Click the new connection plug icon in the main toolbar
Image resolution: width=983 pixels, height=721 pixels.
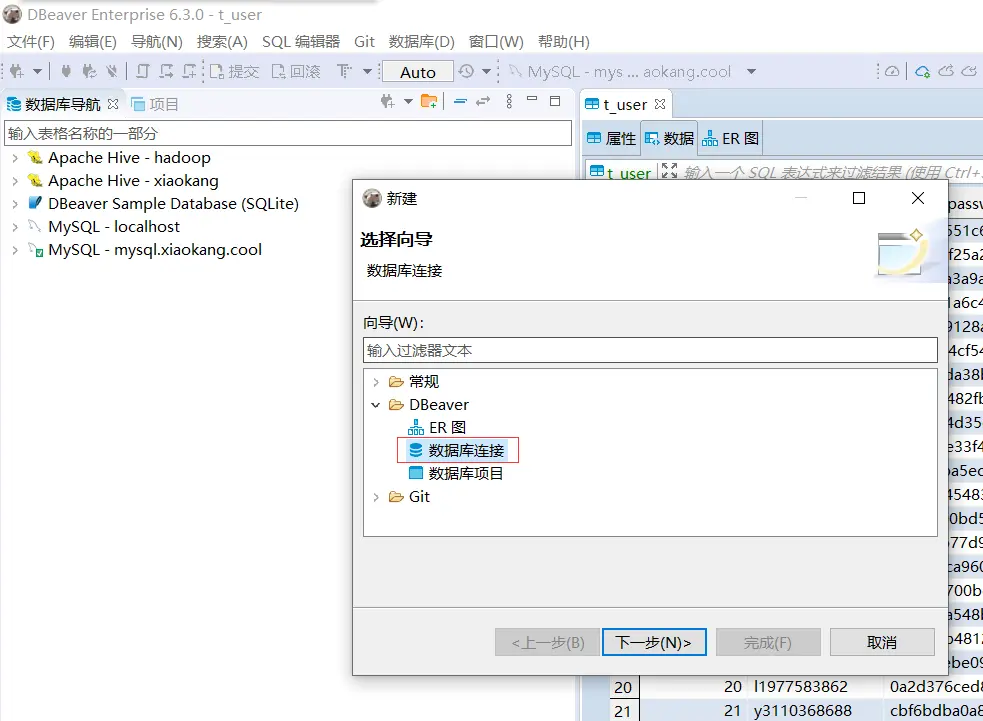pyautogui.click(x=17, y=71)
